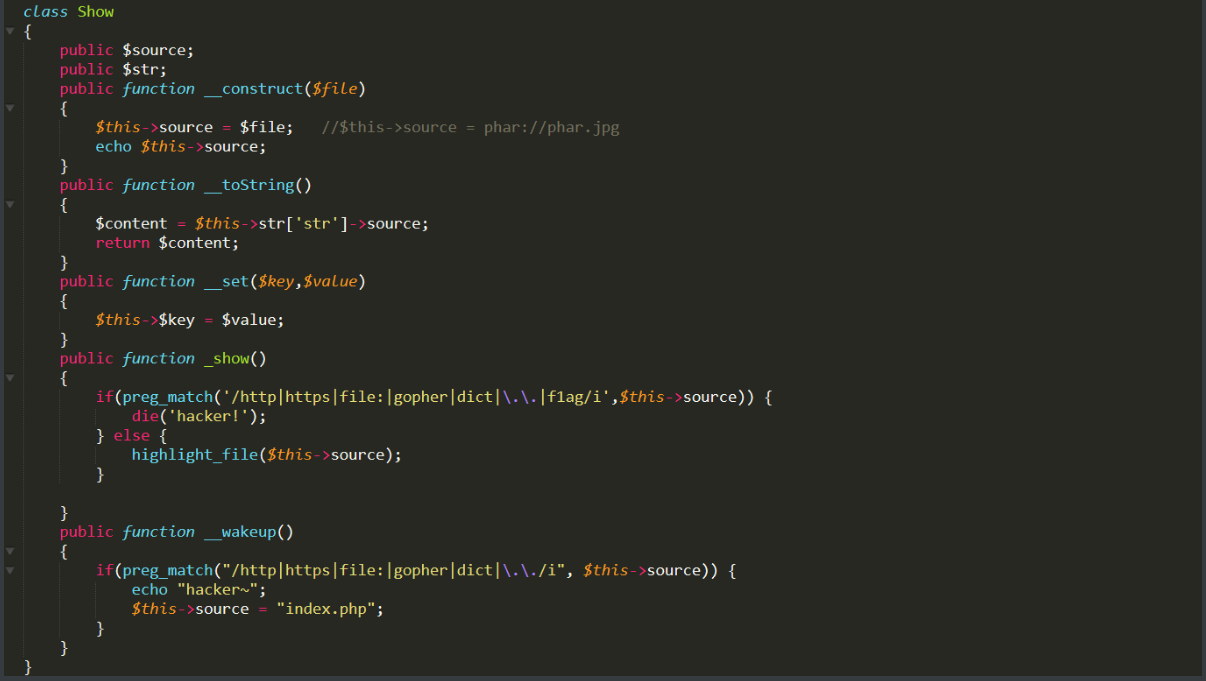Click 'return $content;' line

point(167,243)
